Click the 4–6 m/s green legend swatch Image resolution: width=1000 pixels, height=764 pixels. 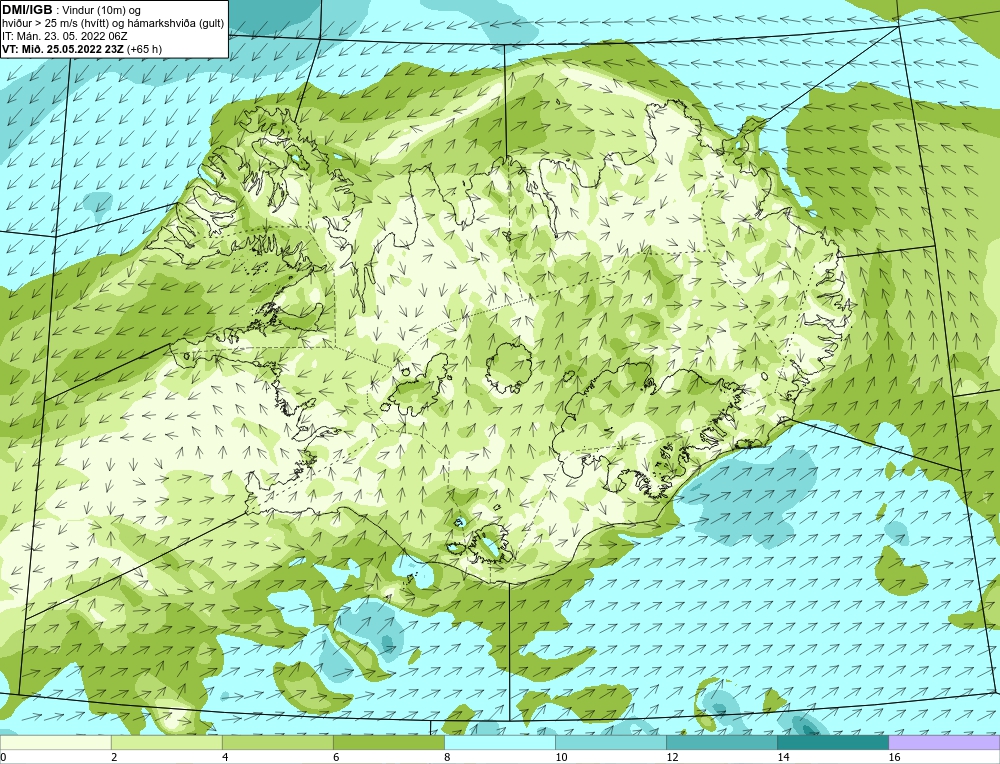click(x=277, y=742)
